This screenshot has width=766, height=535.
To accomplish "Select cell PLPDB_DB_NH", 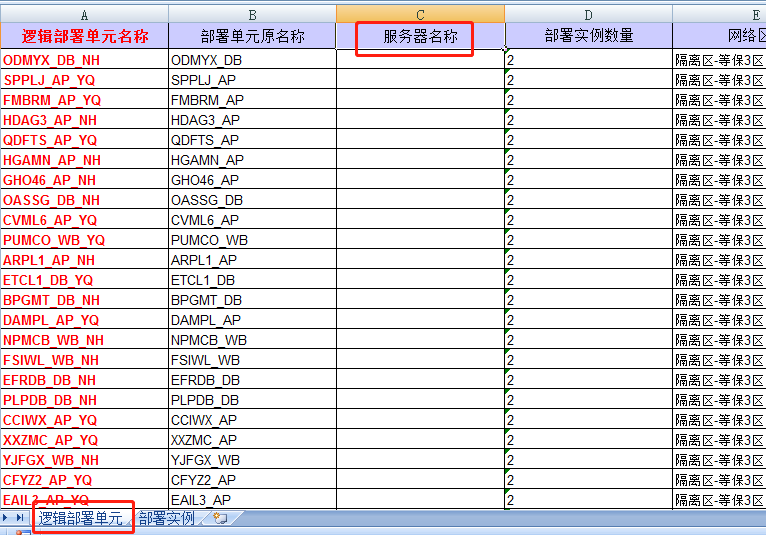I will (x=85, y=400).
